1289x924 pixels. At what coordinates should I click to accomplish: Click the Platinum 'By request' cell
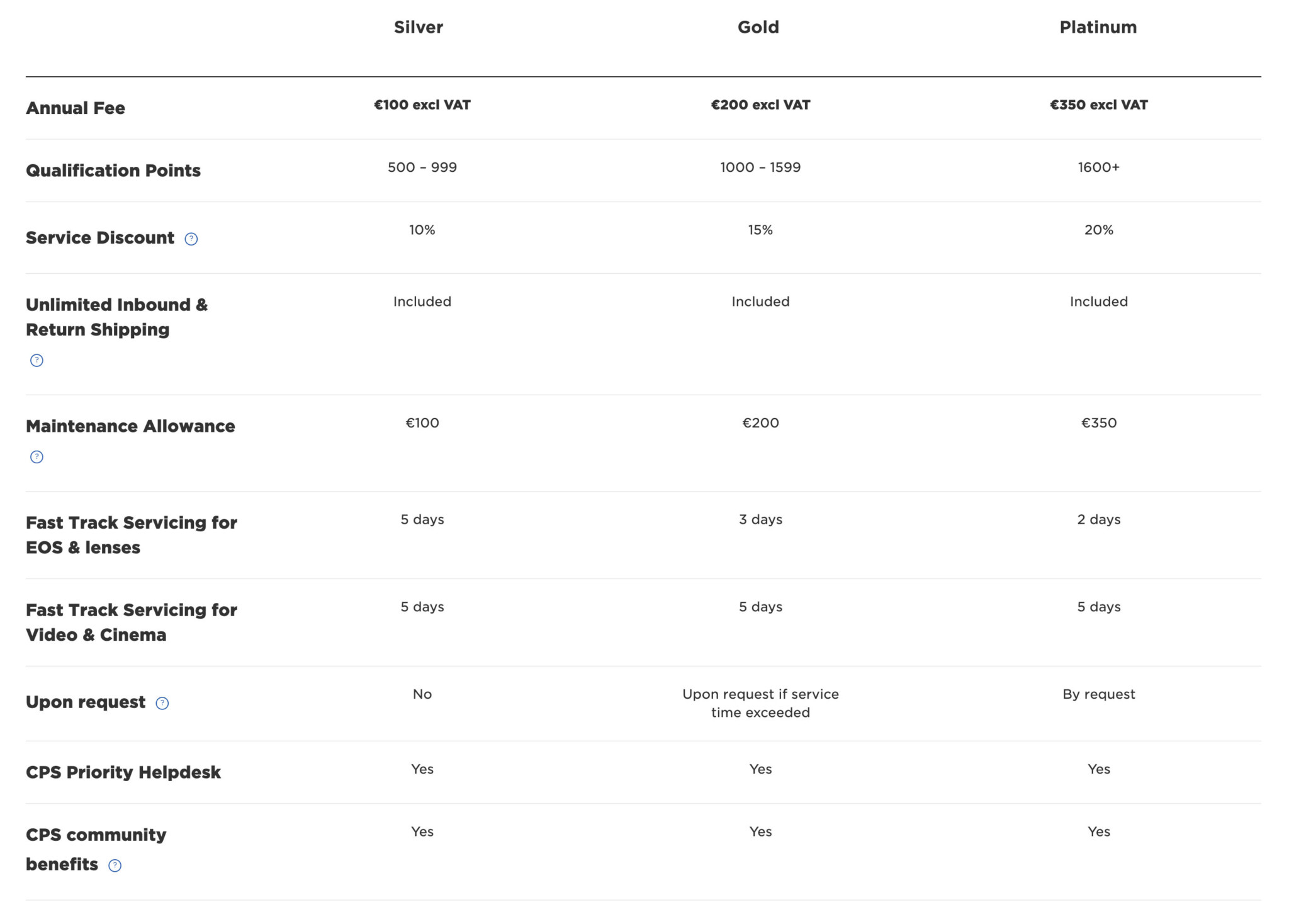(x=1099, y=694)
